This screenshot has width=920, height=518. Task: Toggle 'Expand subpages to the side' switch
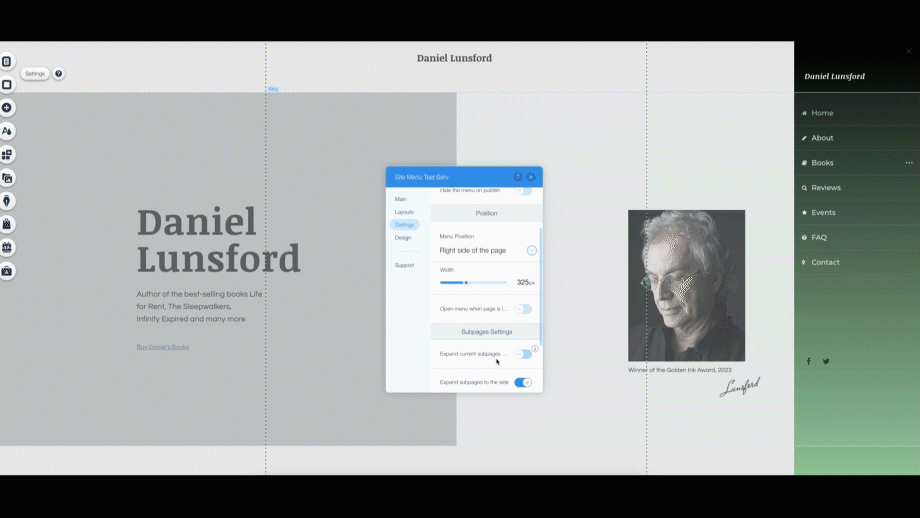click(523, 382)
